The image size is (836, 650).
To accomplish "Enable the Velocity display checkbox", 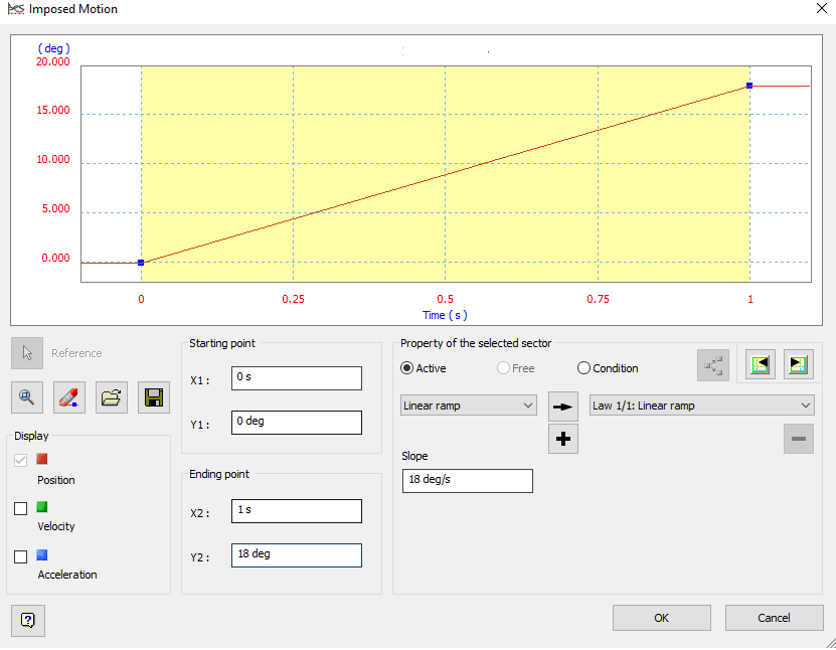I will coord(20,508).
